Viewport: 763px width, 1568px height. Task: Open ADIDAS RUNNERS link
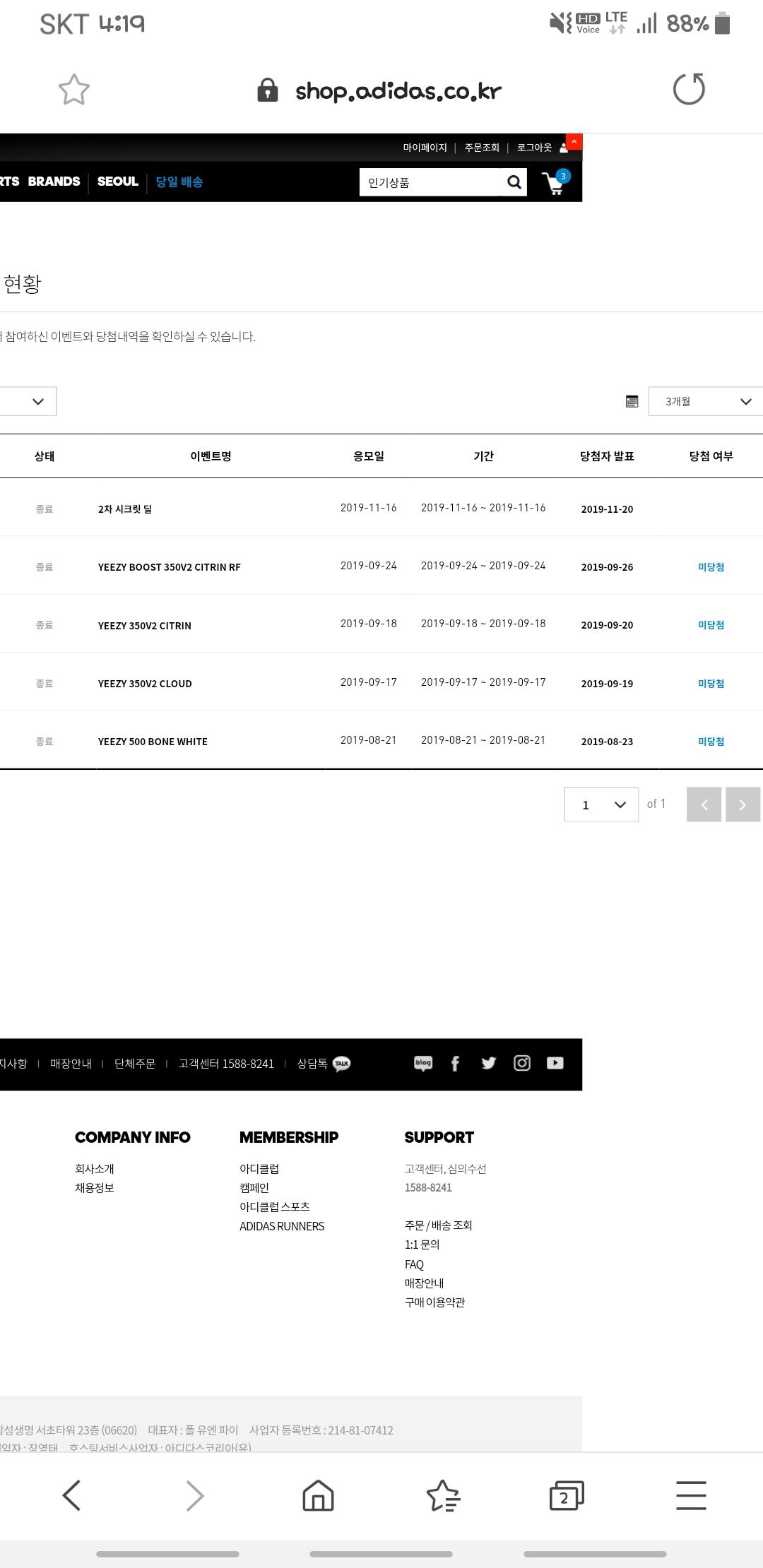pyautogui.click(x=282, y=1226)
